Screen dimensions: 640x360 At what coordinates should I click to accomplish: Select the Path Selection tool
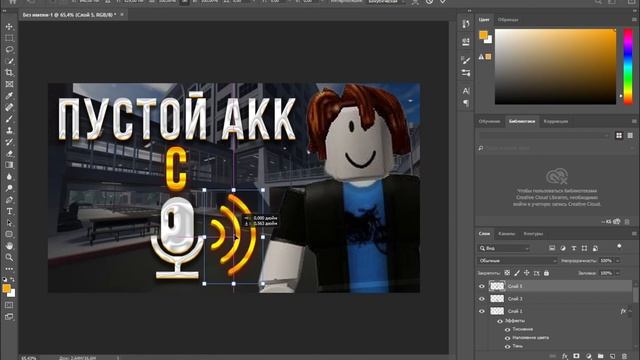pyautogui.click(x=9, y=223)
